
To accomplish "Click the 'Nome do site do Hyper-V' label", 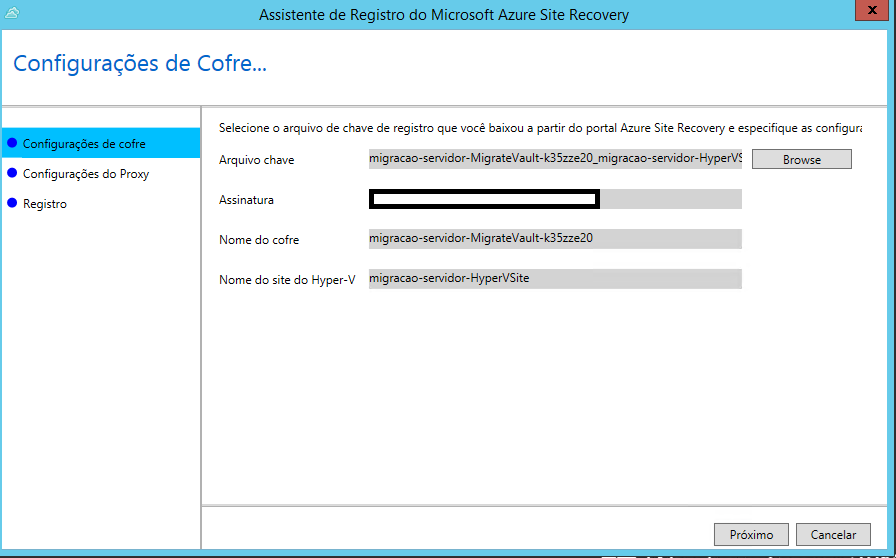I will pos(287,280).
